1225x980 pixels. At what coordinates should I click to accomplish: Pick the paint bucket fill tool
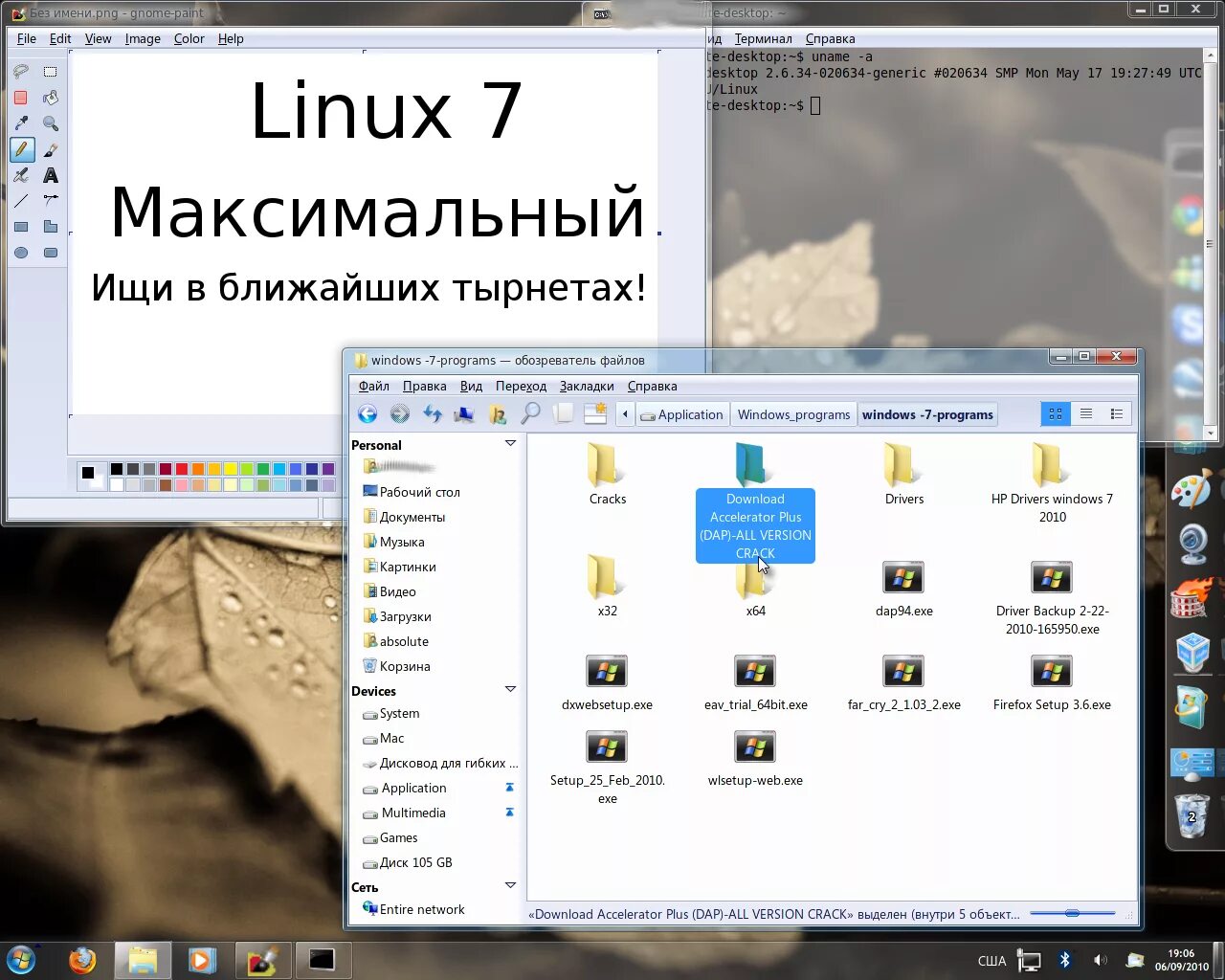coord(51,98)
